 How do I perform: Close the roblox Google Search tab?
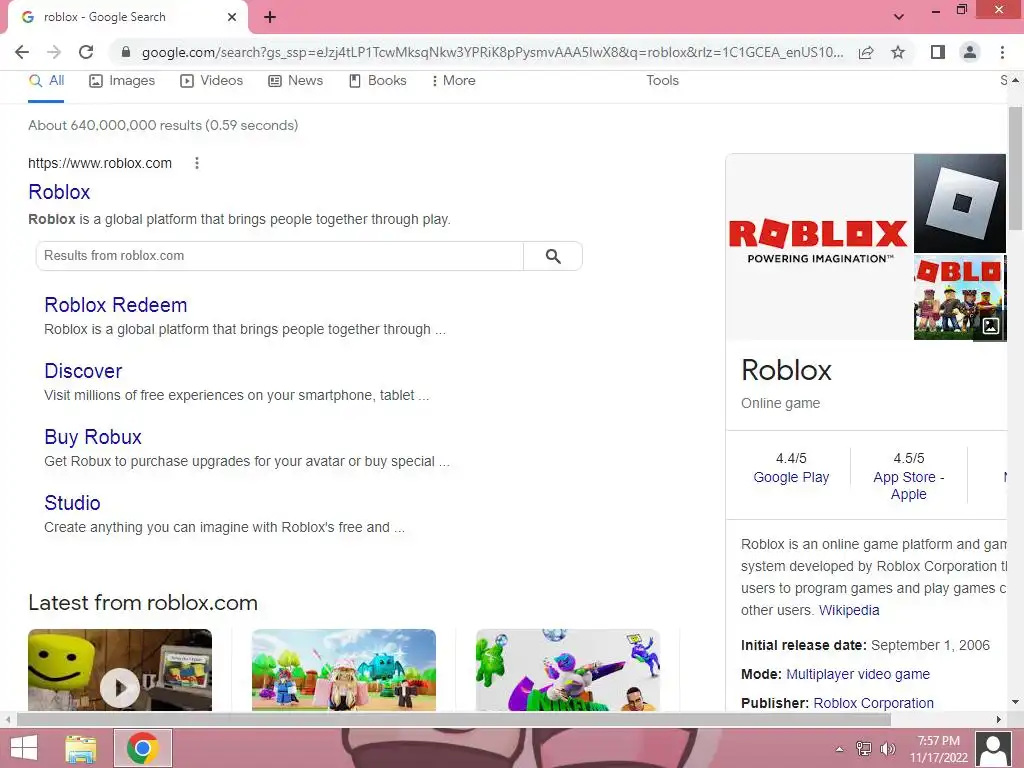[x=232, y=17]
